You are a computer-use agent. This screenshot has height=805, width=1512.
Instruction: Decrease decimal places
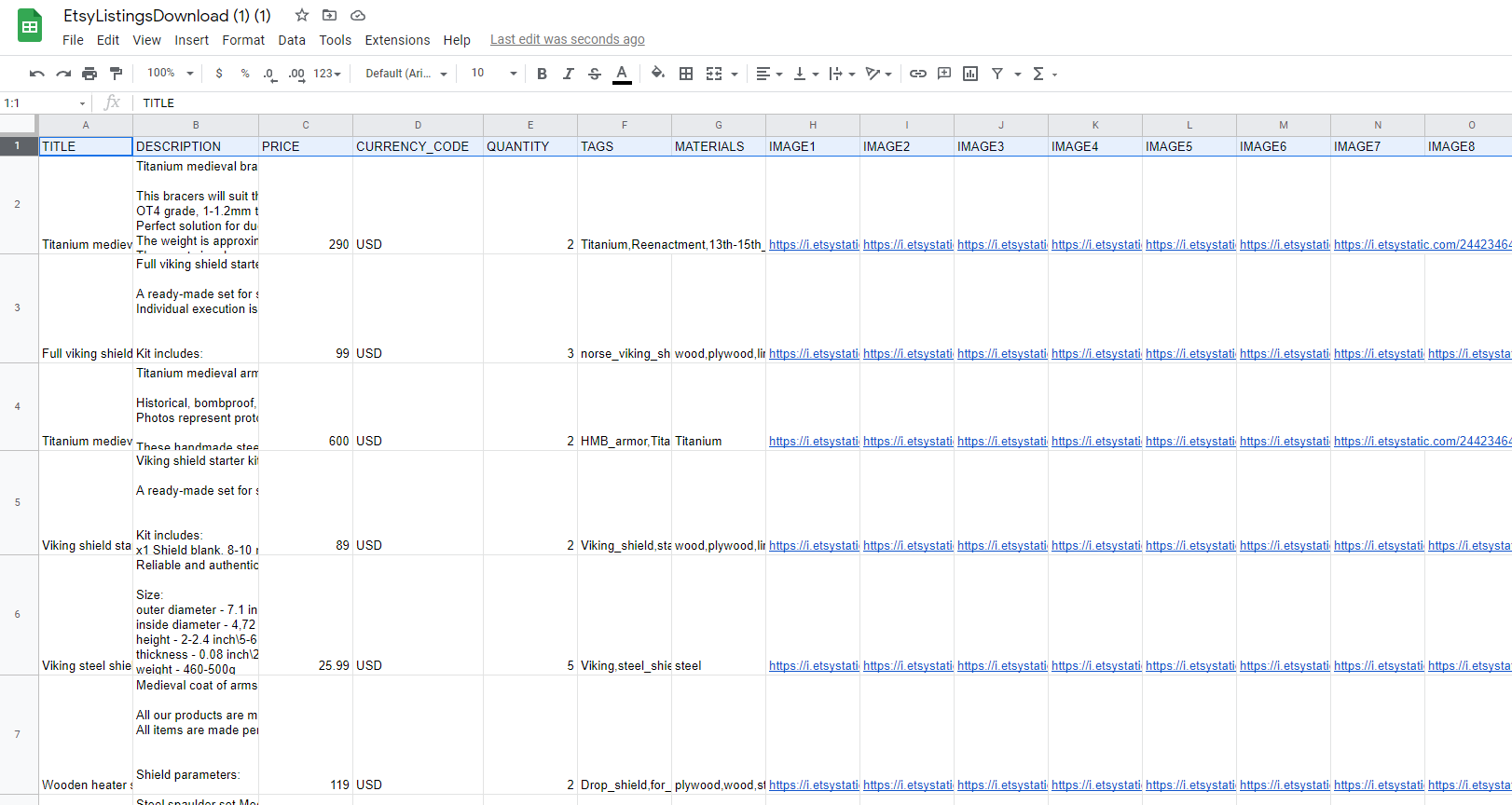click(x=270, y=74)
